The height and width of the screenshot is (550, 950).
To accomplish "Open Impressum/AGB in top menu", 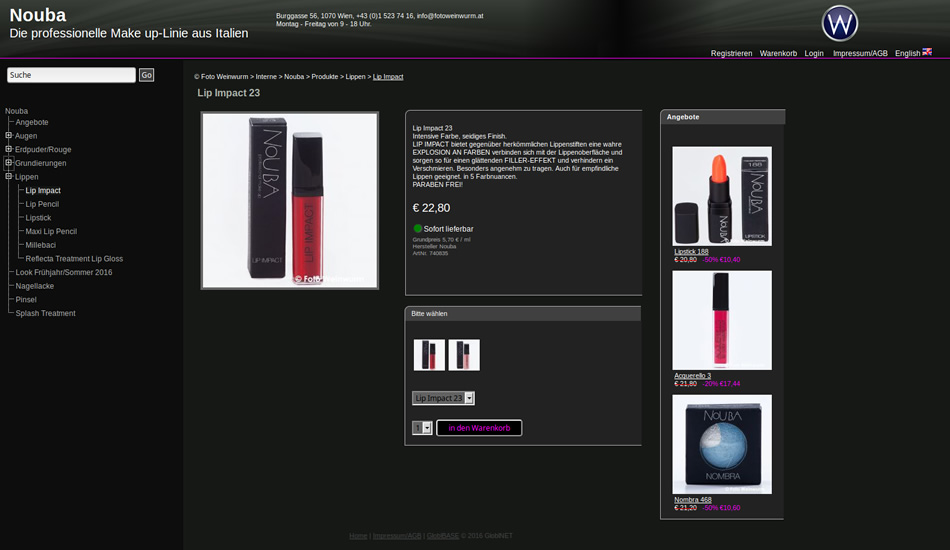I will click(860, 53).
